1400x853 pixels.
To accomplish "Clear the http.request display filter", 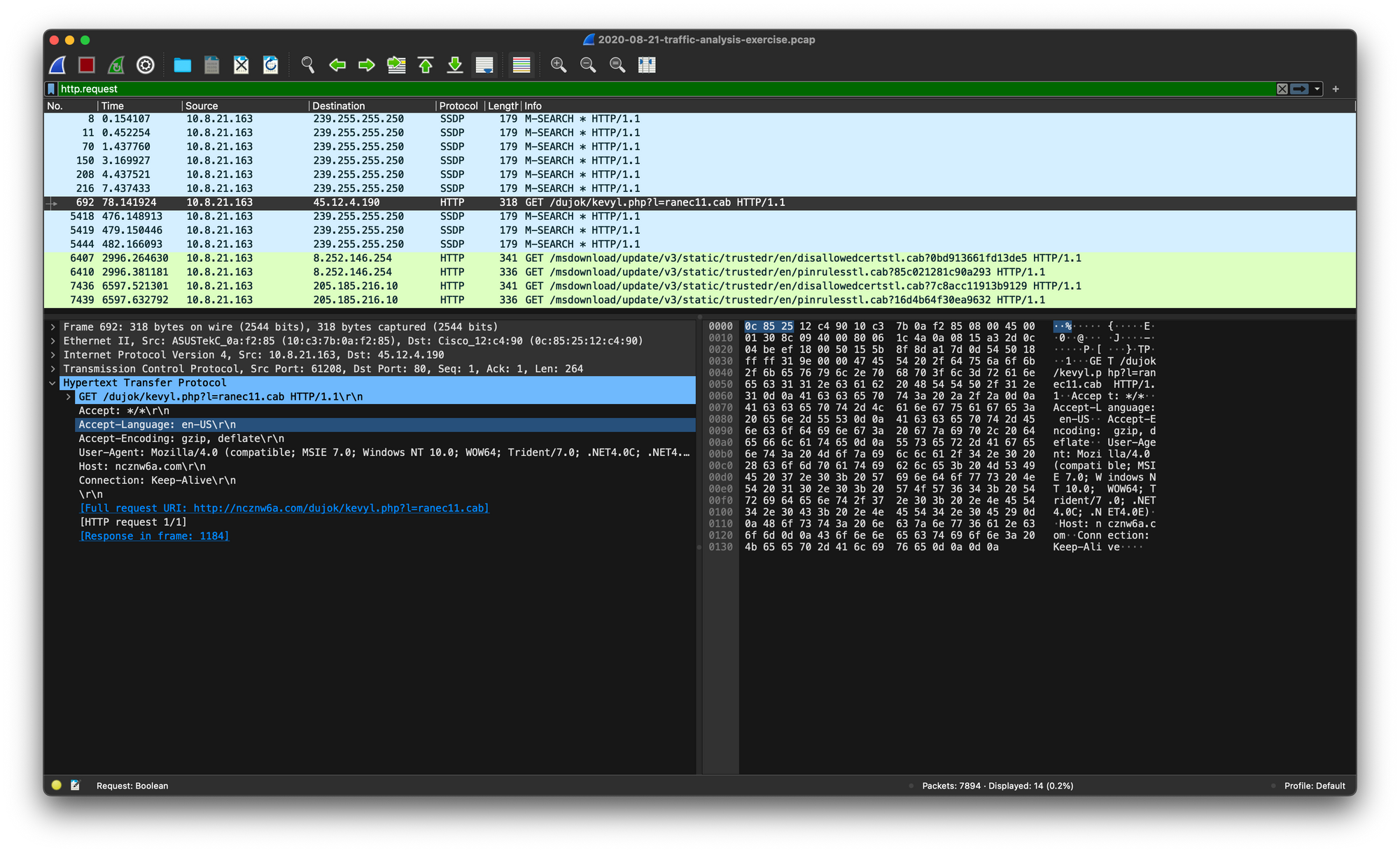I will [1282, 89].
